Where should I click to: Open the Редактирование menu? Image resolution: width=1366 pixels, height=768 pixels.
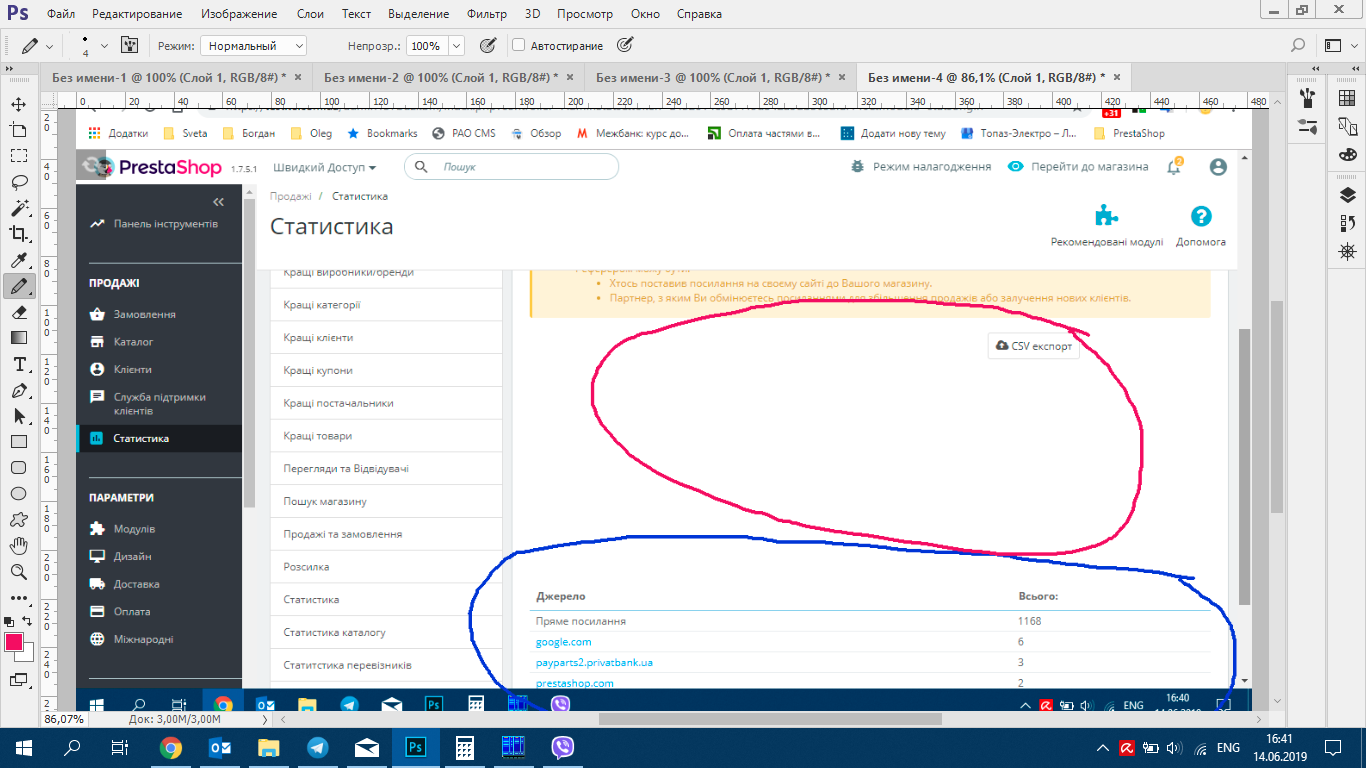(x=137, y=14)
